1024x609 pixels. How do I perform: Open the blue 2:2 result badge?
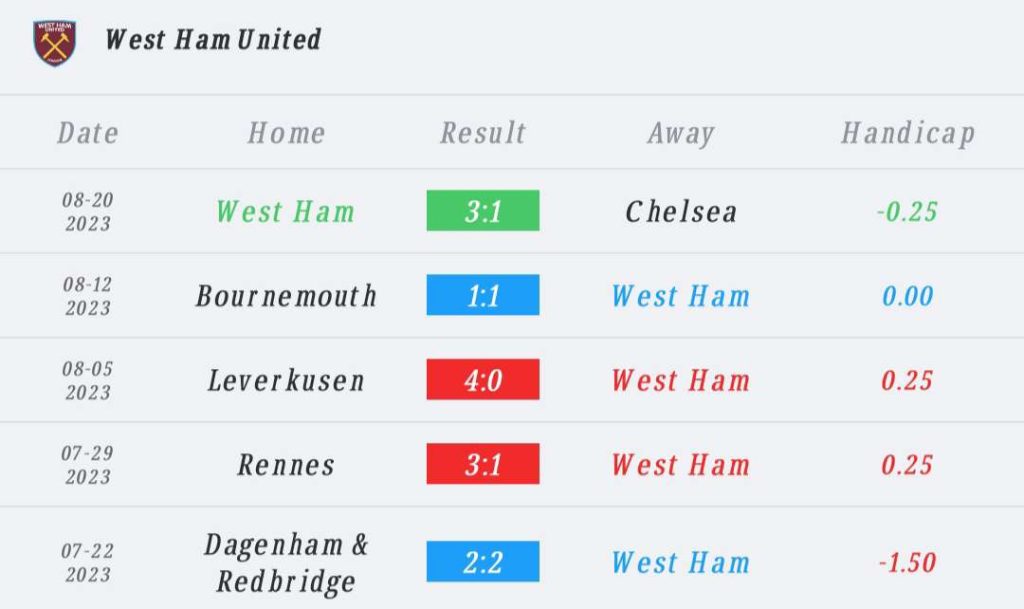tap(483, 561)
